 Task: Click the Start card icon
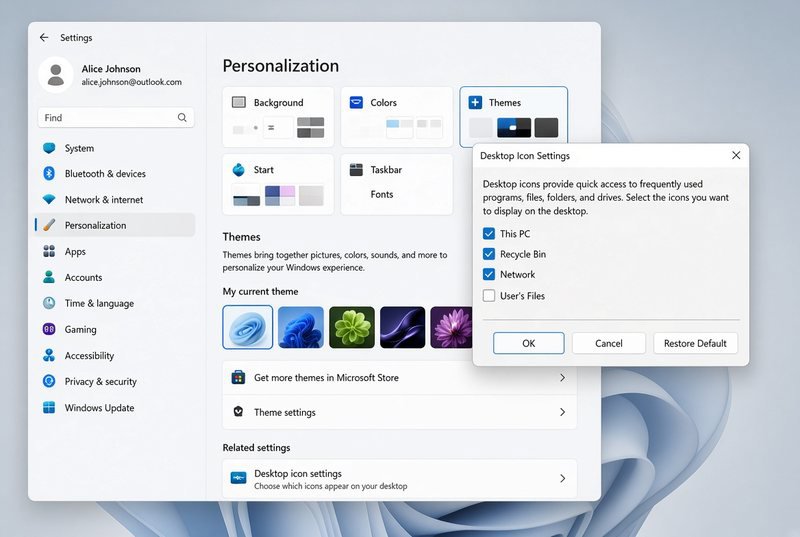239,169
